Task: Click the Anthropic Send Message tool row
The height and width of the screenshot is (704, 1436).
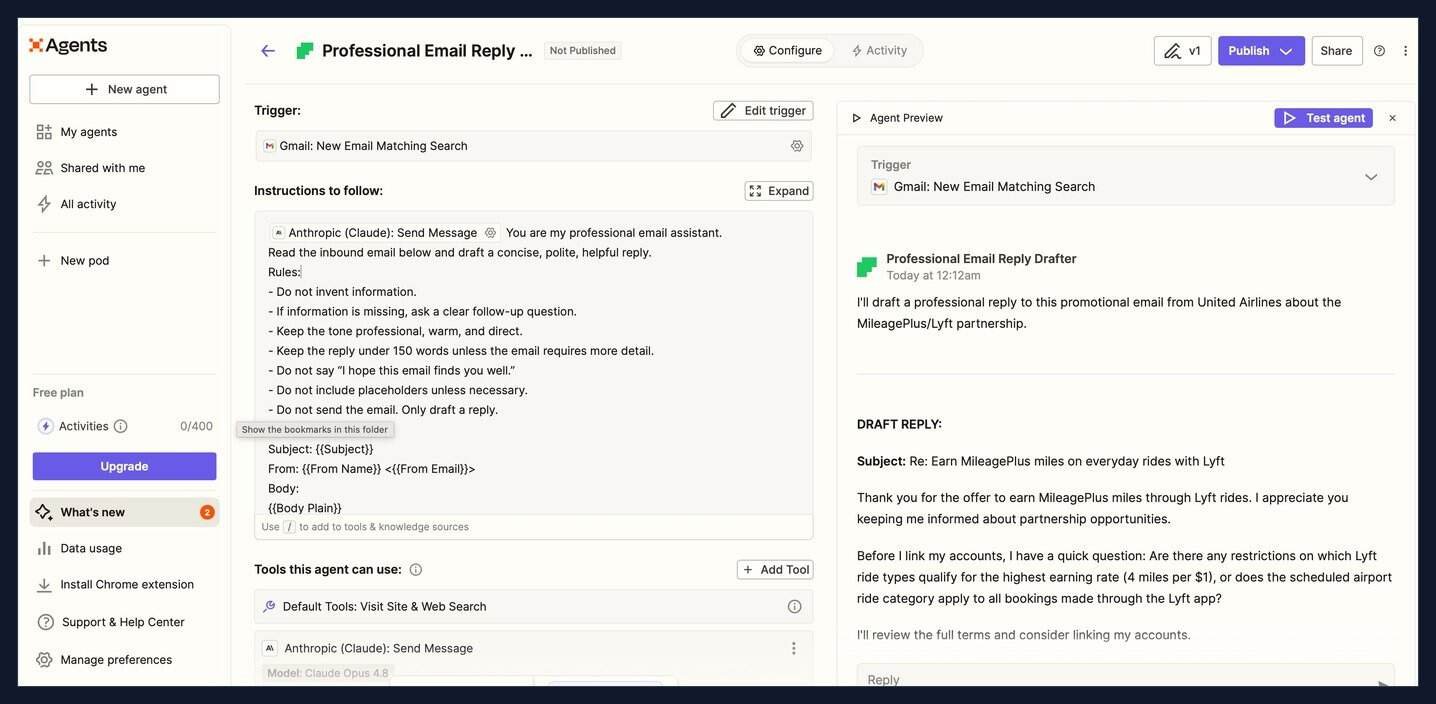Action: pyautogui.click(x=533, y=649)
